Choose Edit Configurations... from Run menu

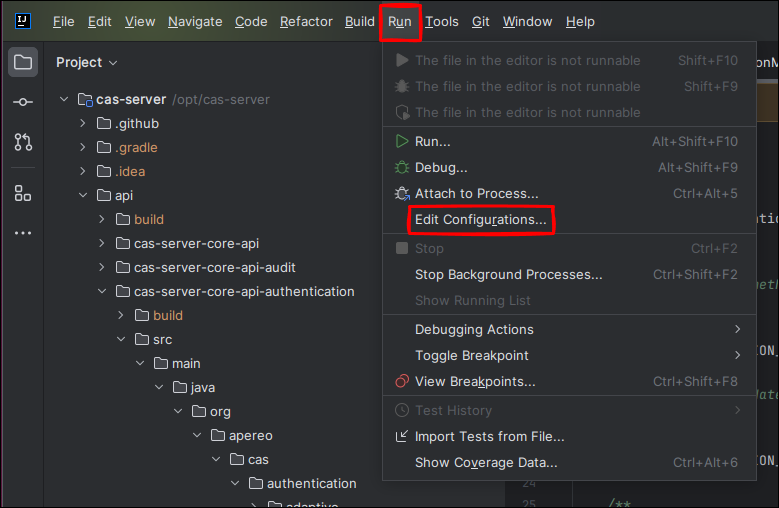[481, 219]
